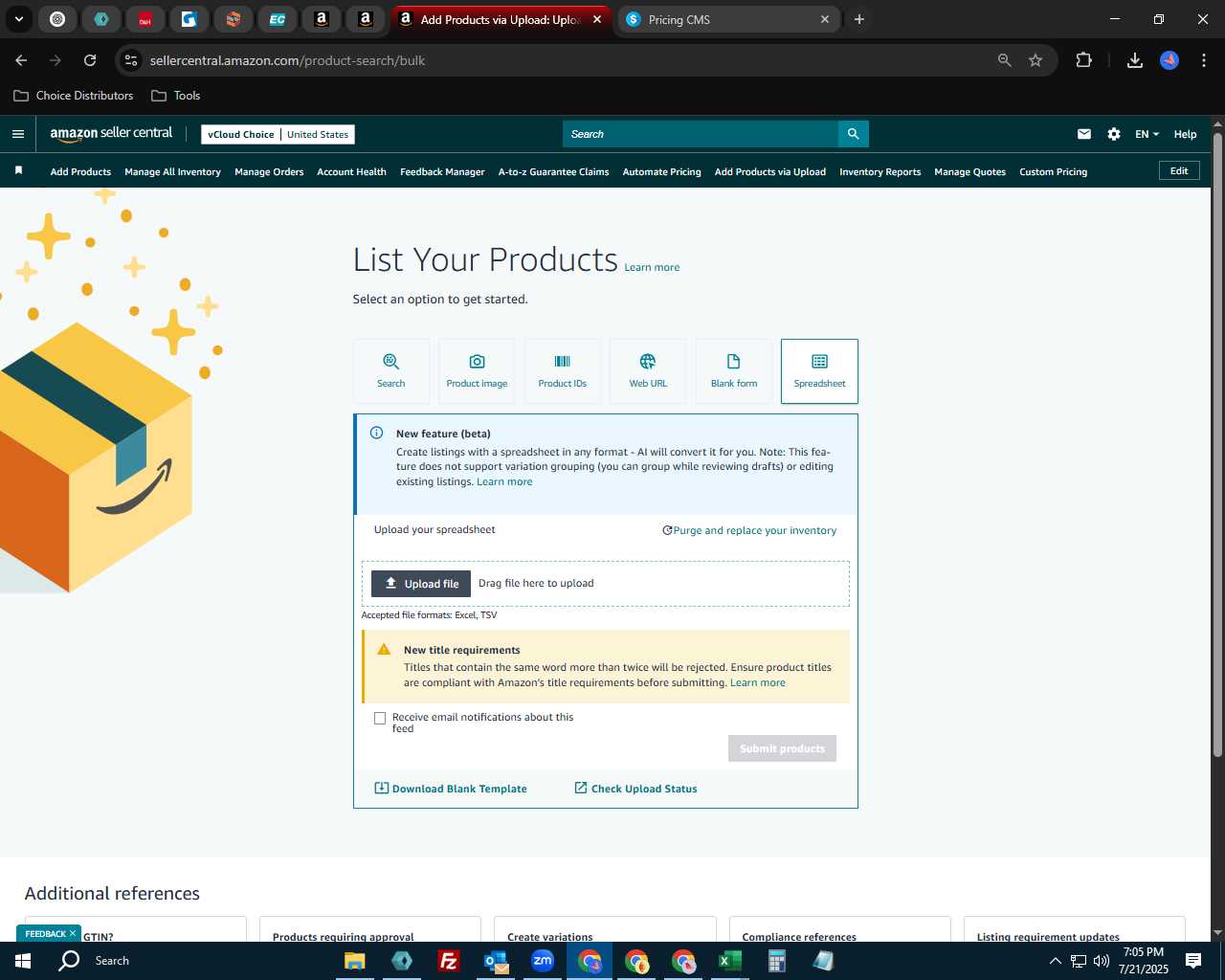
Task: Open Inventory Reports
Action: point(880,172)
